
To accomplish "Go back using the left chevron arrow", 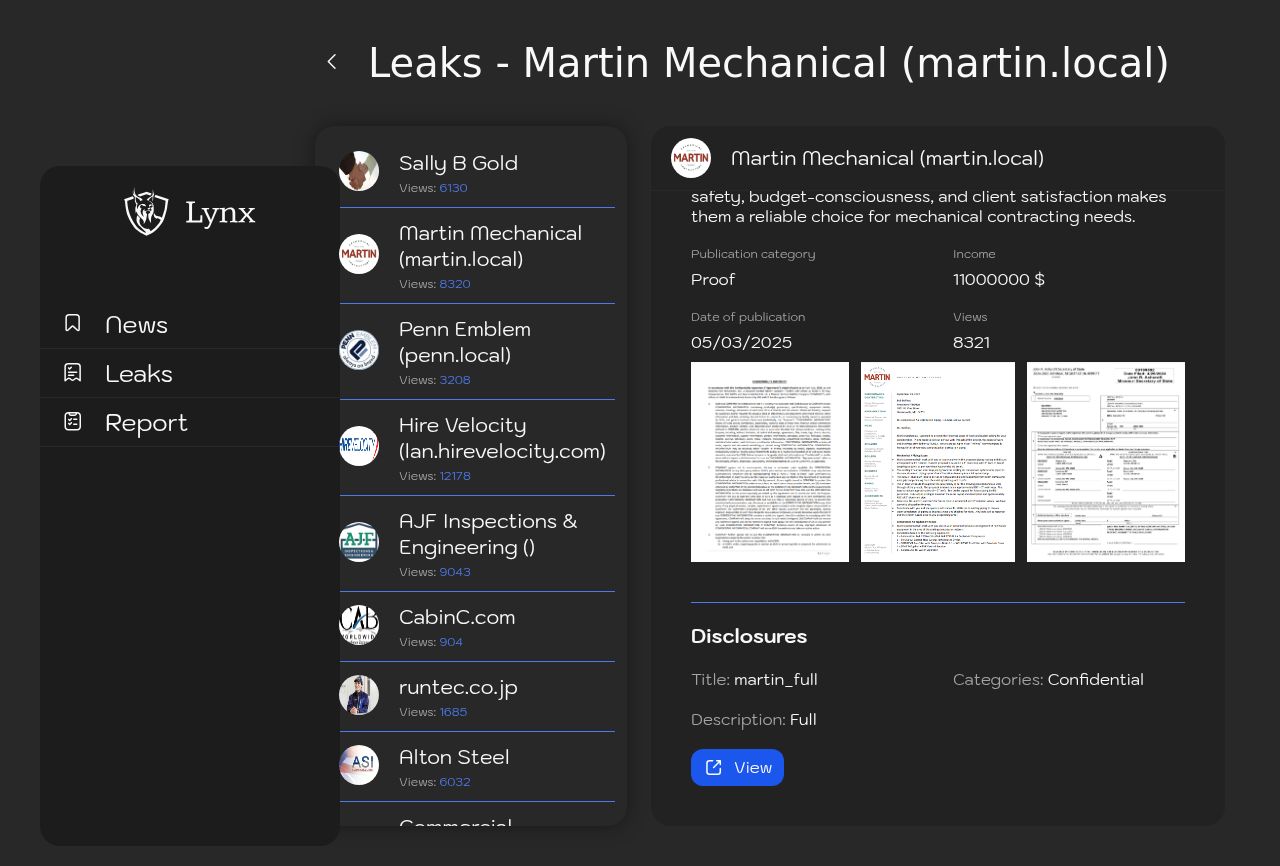I will [x=332, y=62].
